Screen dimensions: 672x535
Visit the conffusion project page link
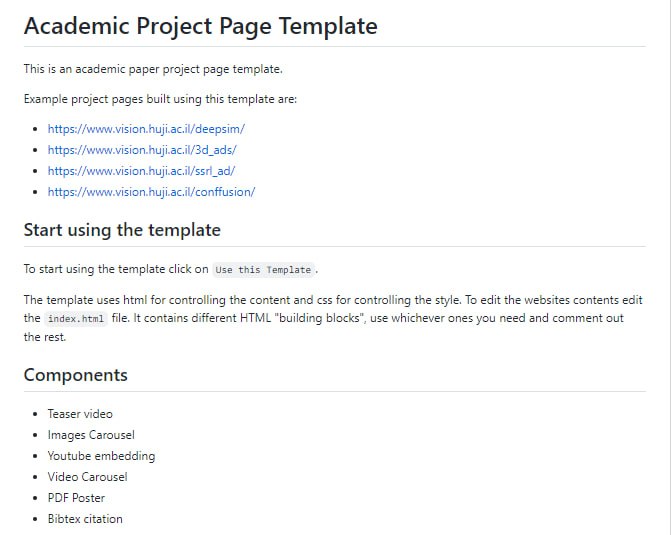click(x=151, y=192)
